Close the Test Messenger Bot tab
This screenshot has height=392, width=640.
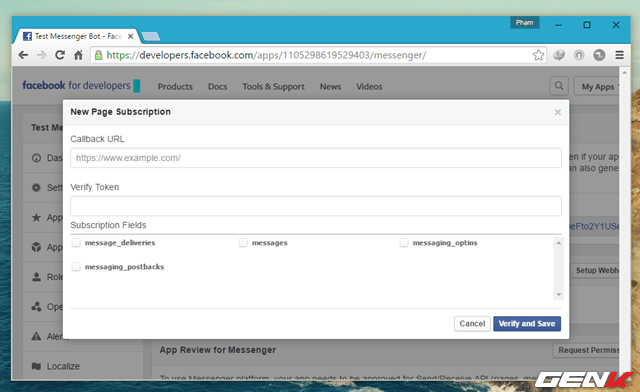pyautogui.click(x=131, y=36)
